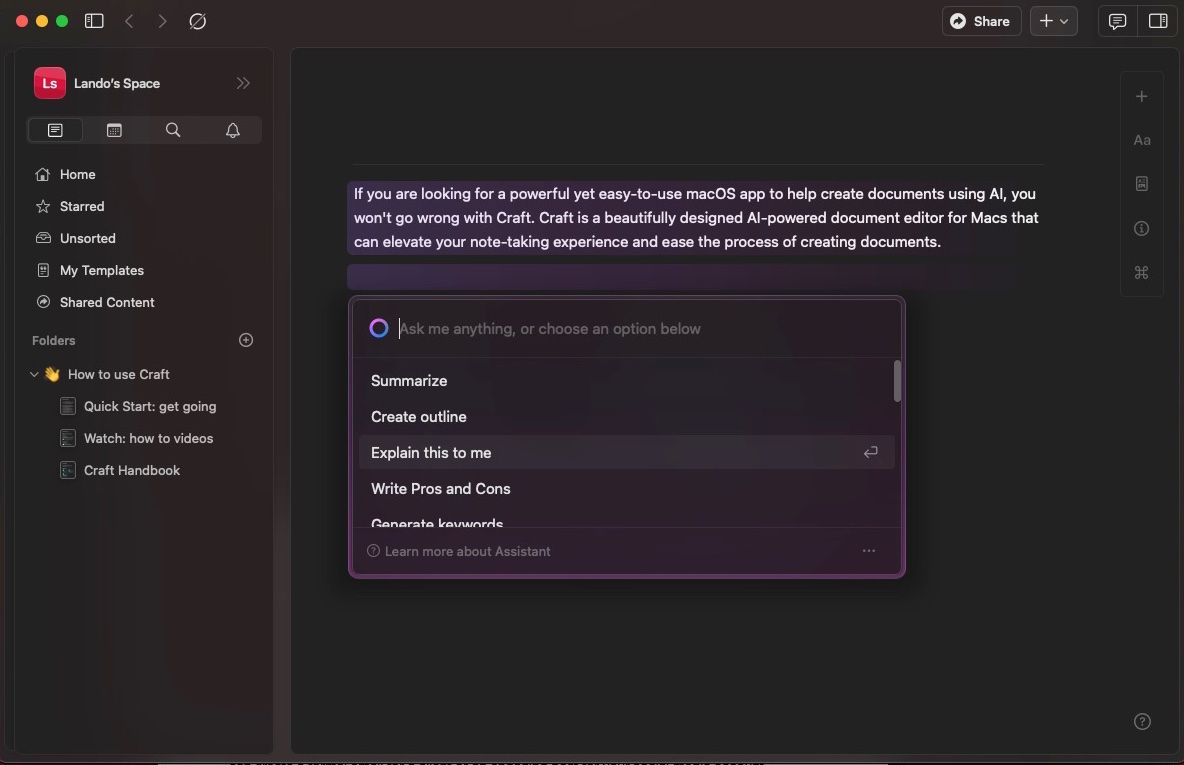This screenshot has height=765, width=1184.
Task: Create a new folder in Folders section
Action: coord(246,340)
